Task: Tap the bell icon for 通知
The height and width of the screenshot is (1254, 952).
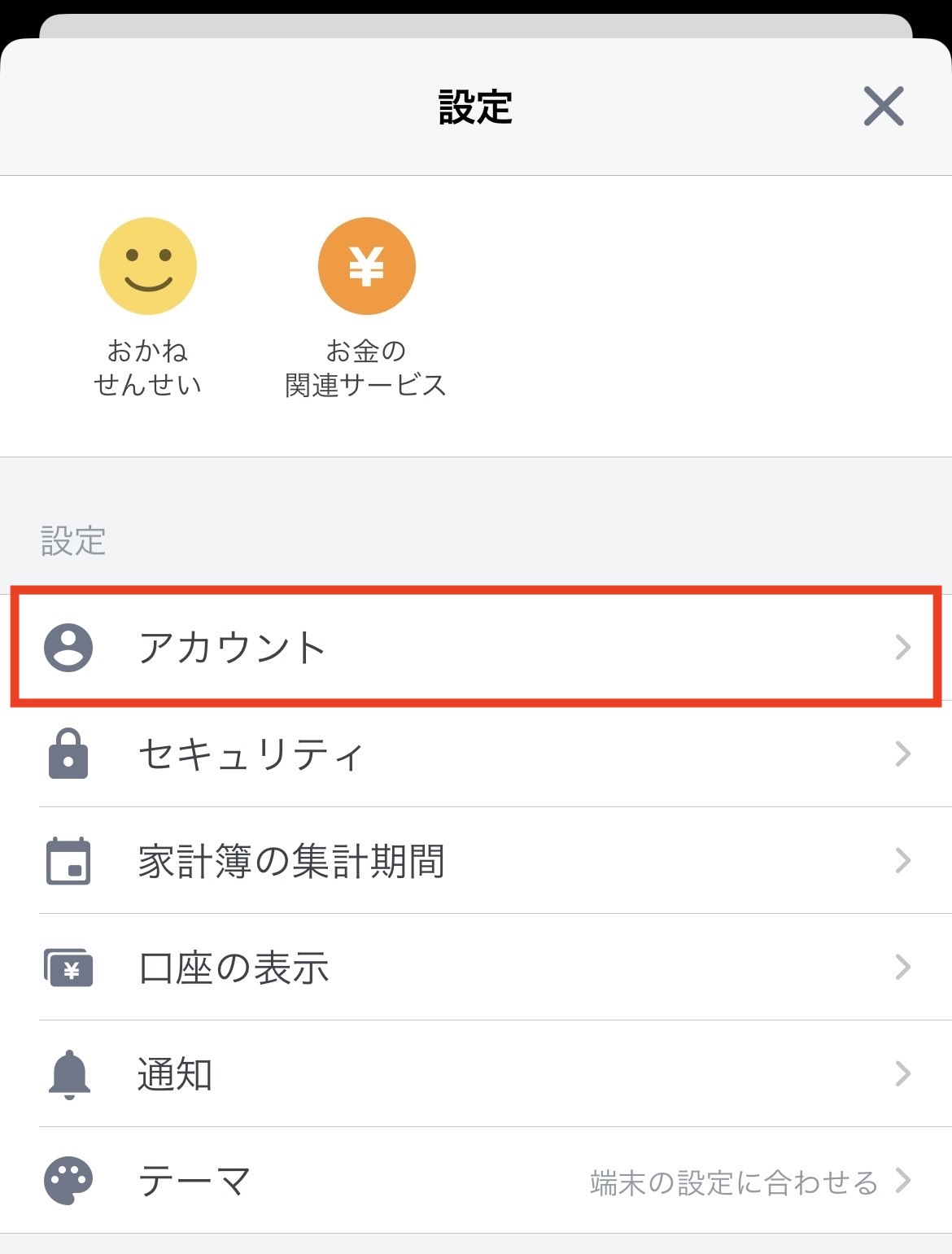Action: tap(69, 1074)
